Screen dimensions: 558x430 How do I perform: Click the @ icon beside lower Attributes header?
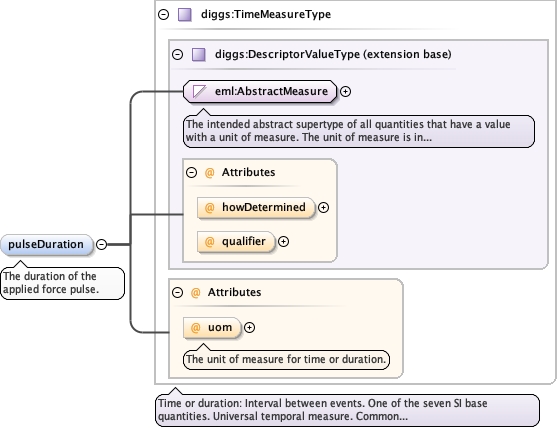point(196,293)
